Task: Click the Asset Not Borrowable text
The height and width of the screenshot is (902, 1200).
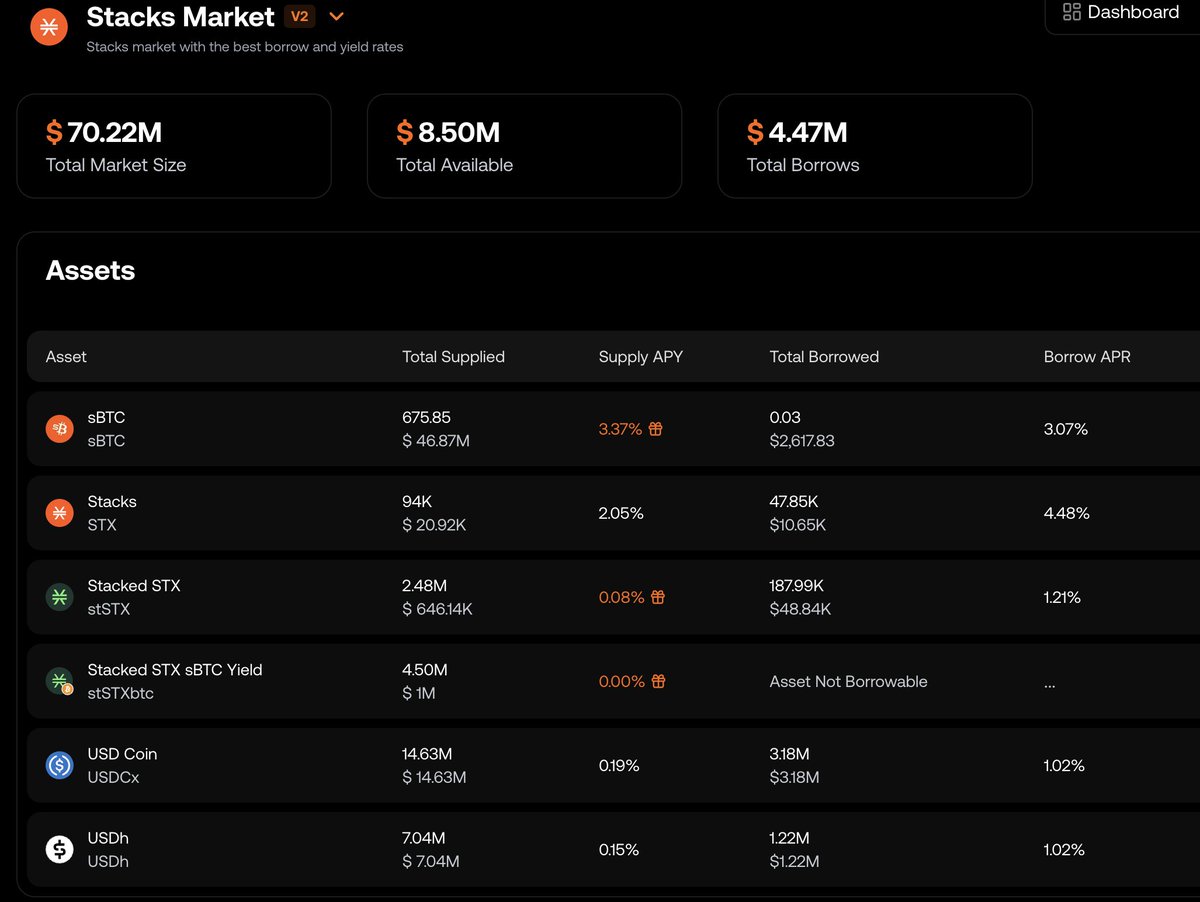Action: [x=849, y=681]
